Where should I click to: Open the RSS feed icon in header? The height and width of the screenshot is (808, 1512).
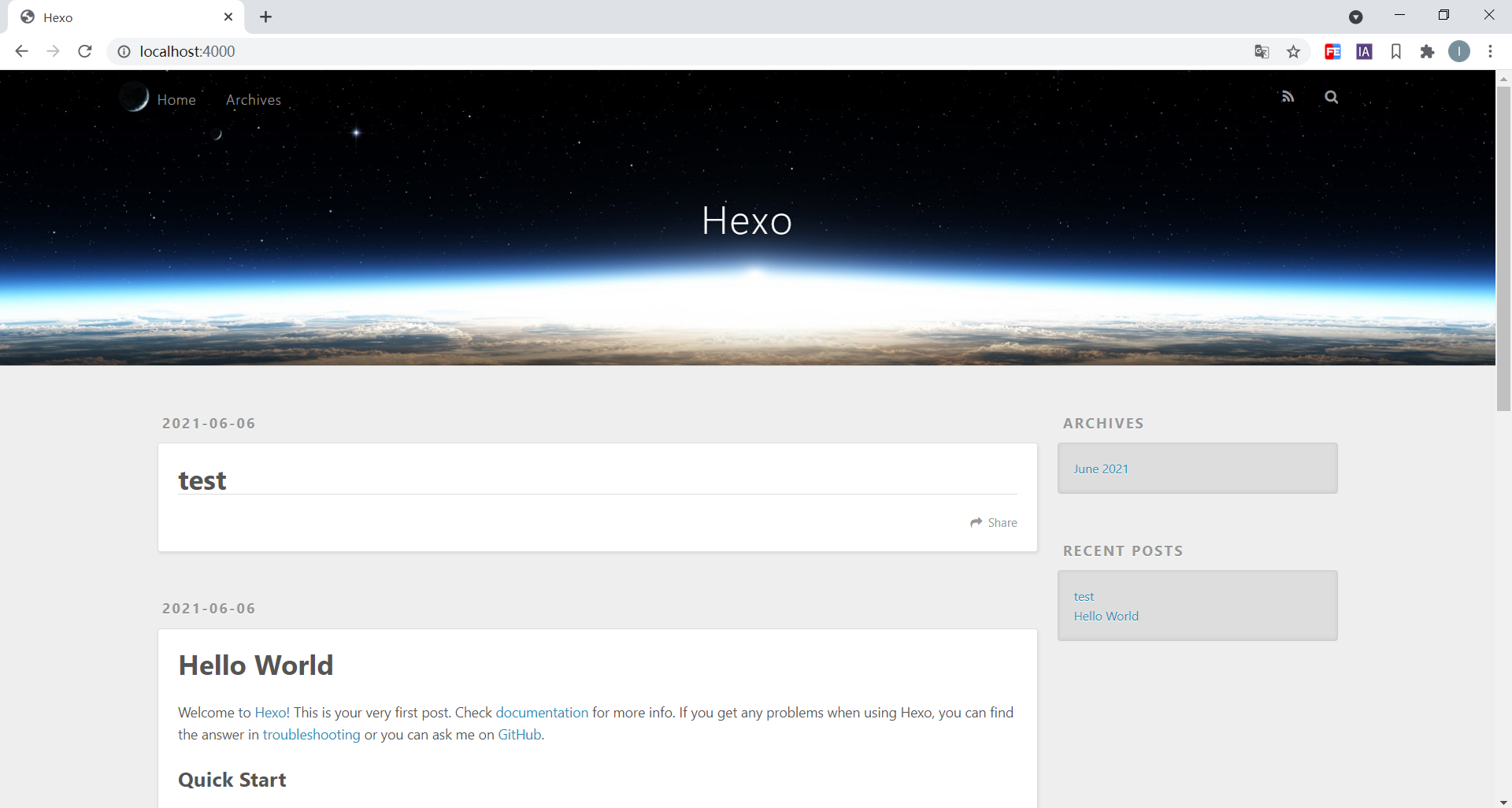click(1288, 97)
